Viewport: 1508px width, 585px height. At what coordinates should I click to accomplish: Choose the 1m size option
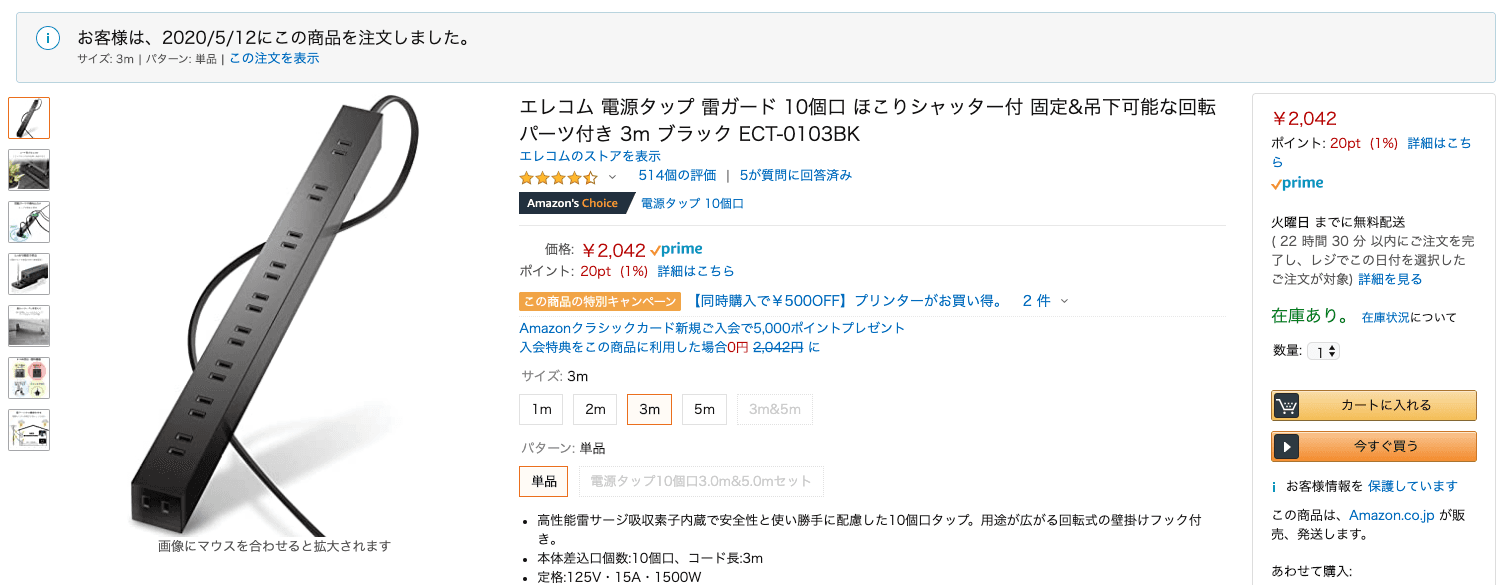click(x=541, y=409)
